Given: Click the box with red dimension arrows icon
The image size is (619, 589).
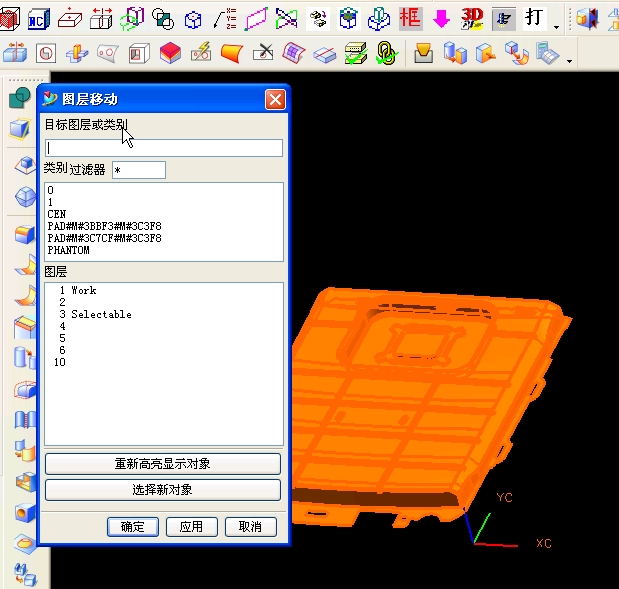Looking at the screenshot, I should (x=101, y=19).
